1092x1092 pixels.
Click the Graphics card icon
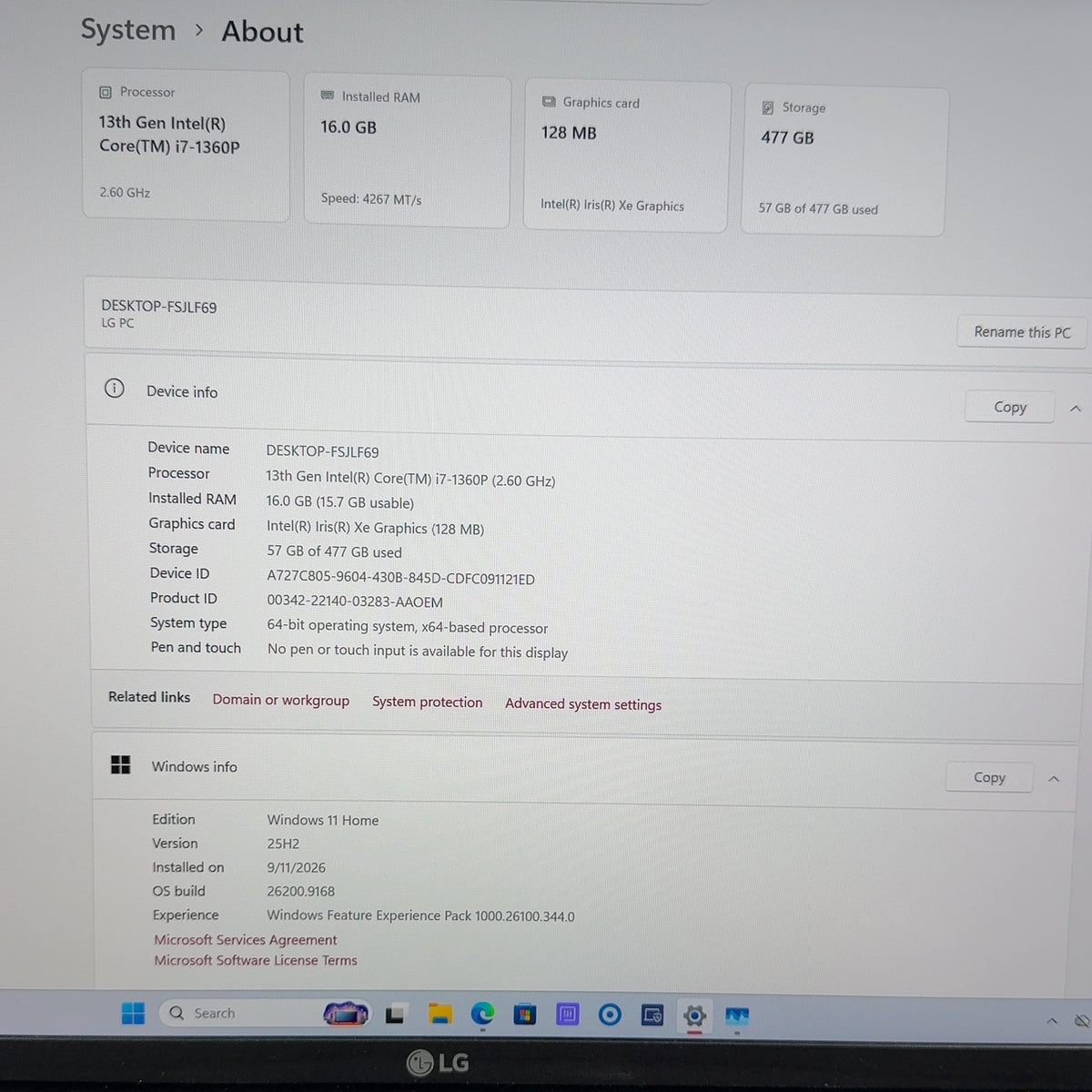(549, 102)
